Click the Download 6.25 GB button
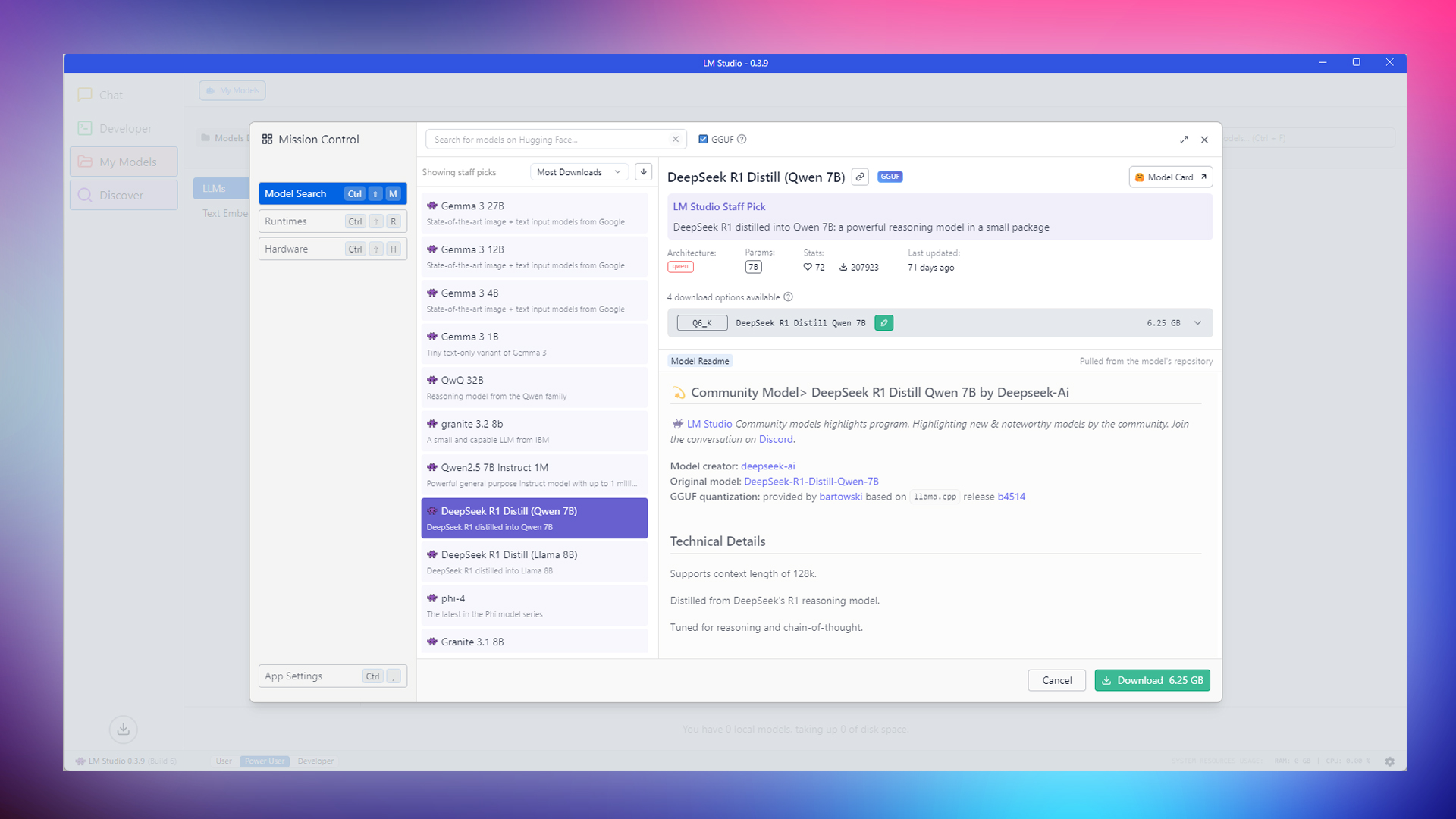 1152,680
